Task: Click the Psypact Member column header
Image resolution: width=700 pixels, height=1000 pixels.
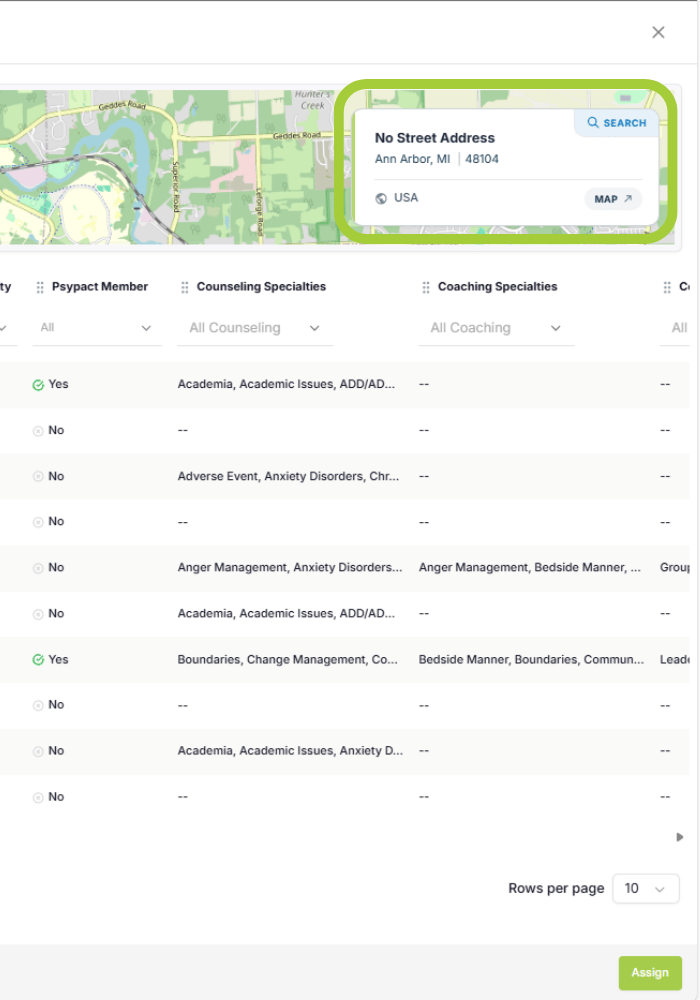Action: point(99,287)
